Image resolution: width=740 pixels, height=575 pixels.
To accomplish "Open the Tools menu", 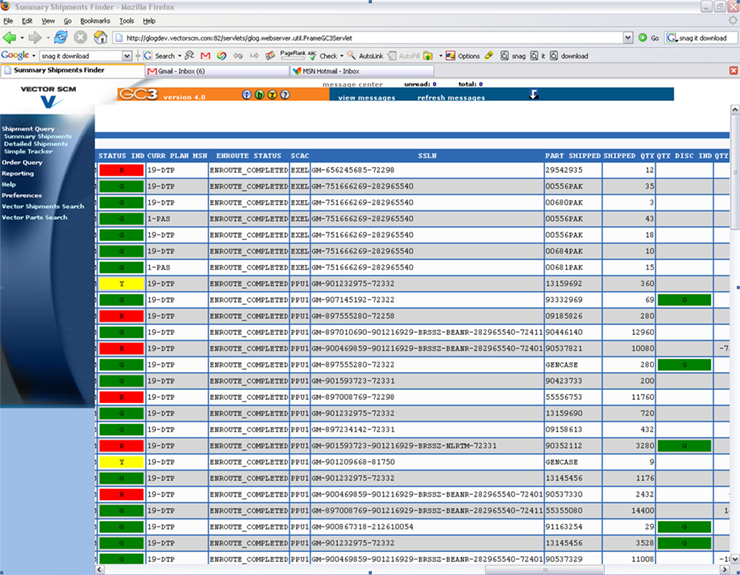I will click(126, 21).
